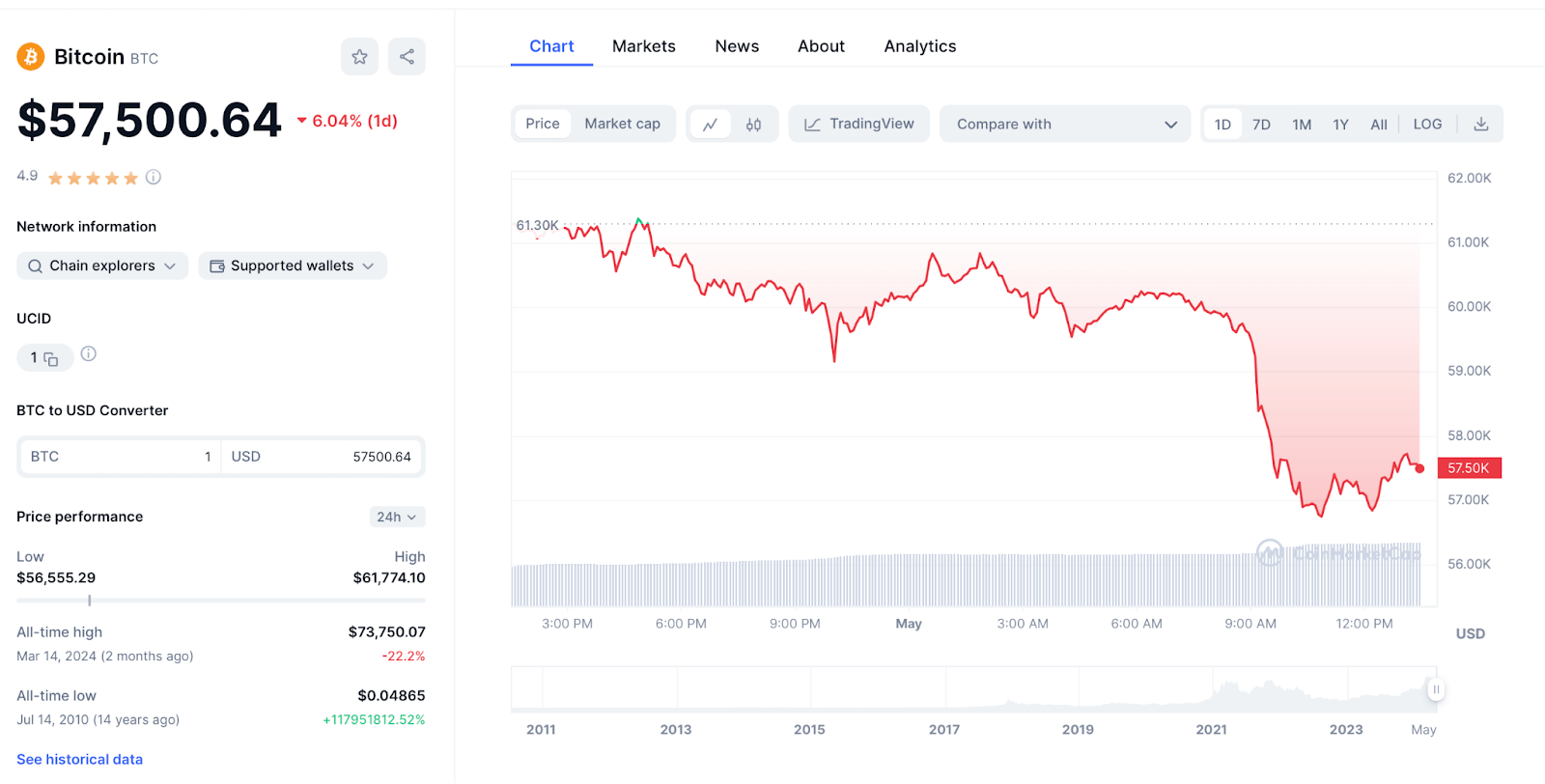Select the 7D time range
Viewport: 1545px width, 784px height.
[1261, 125]
